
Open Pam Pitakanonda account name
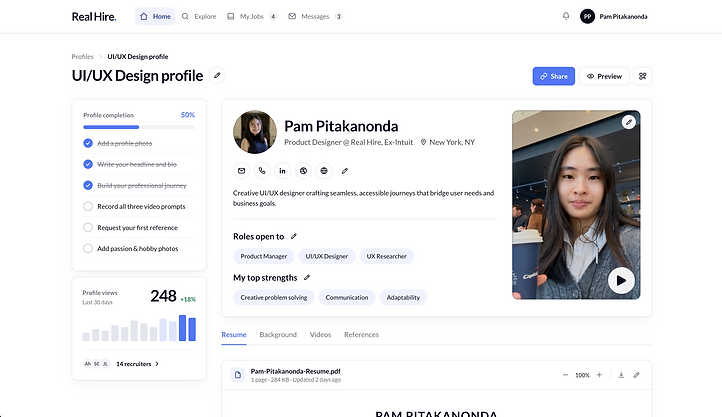pos(623,17)
